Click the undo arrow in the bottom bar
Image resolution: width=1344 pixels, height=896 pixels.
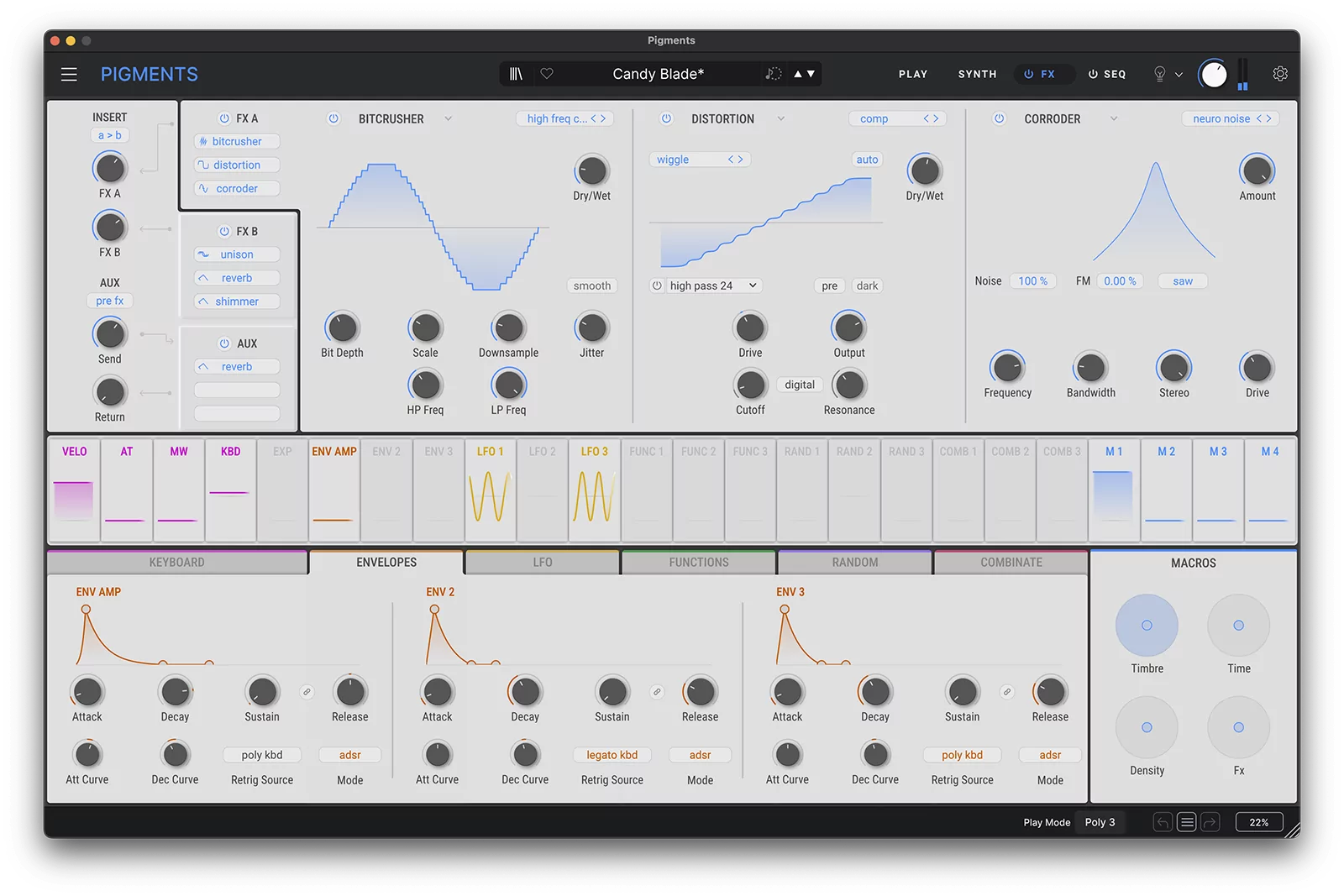coord(1163,822)
